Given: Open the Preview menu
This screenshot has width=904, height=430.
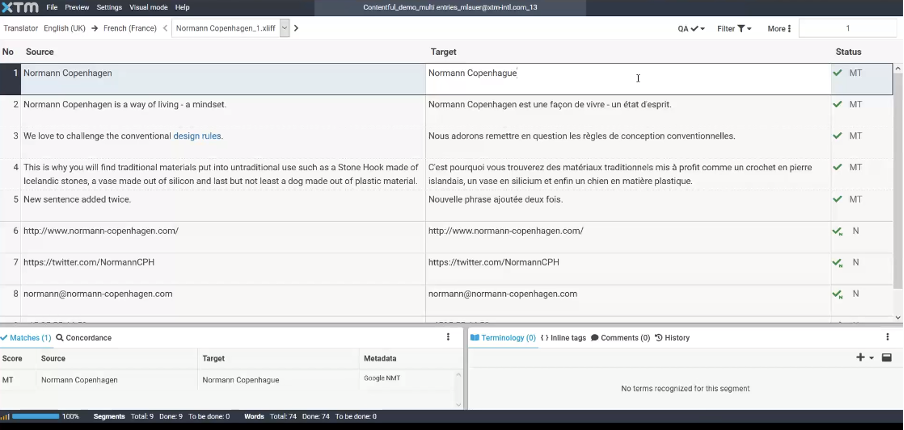Looking at the screenshot, I should tap(77, 7).
